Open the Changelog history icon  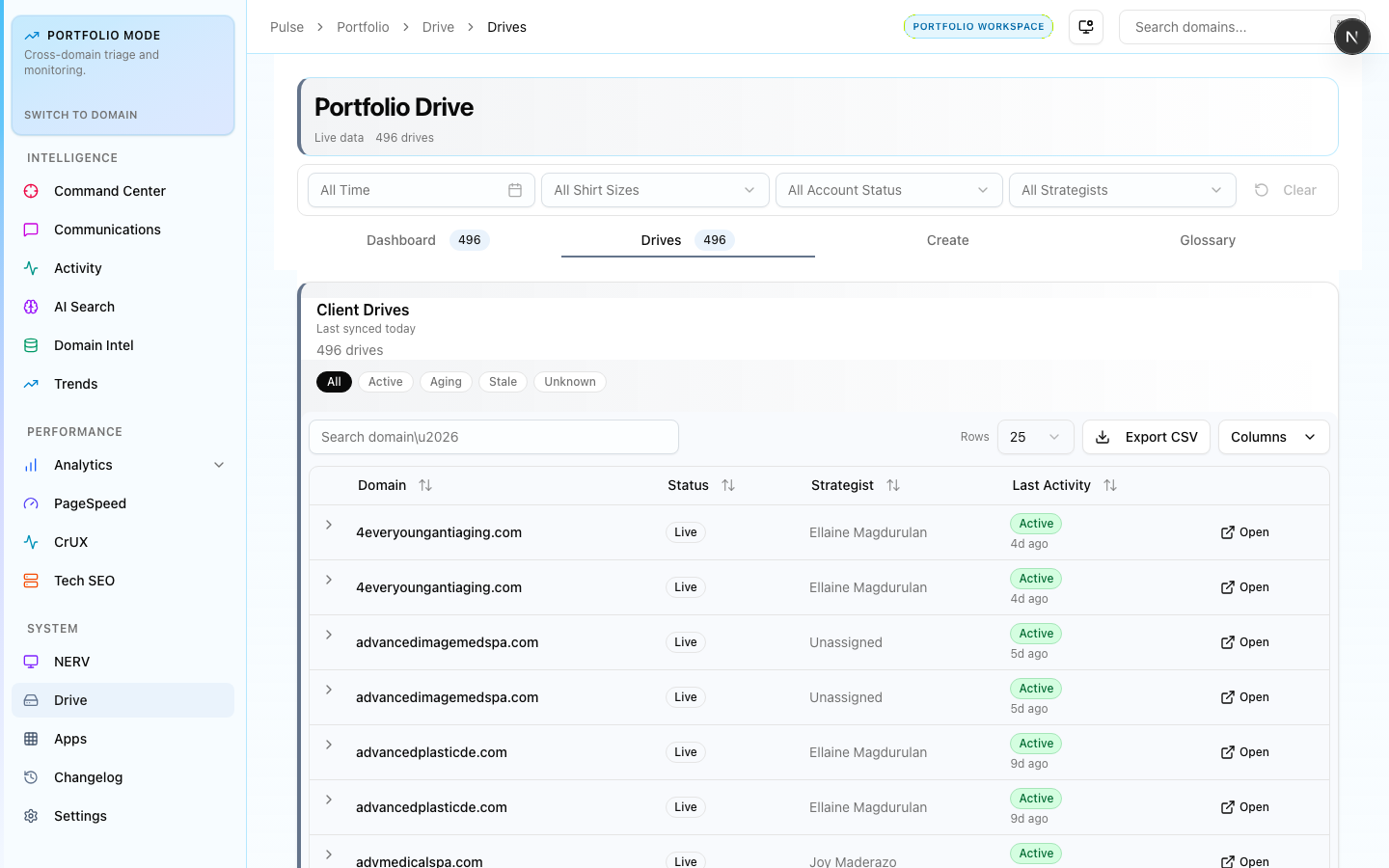[x=31, y=777]
